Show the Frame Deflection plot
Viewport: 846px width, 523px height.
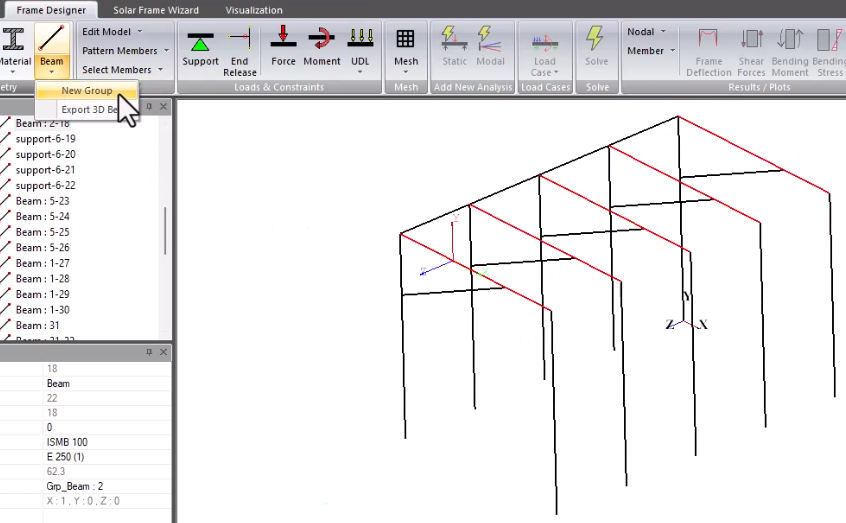[708, 52]
